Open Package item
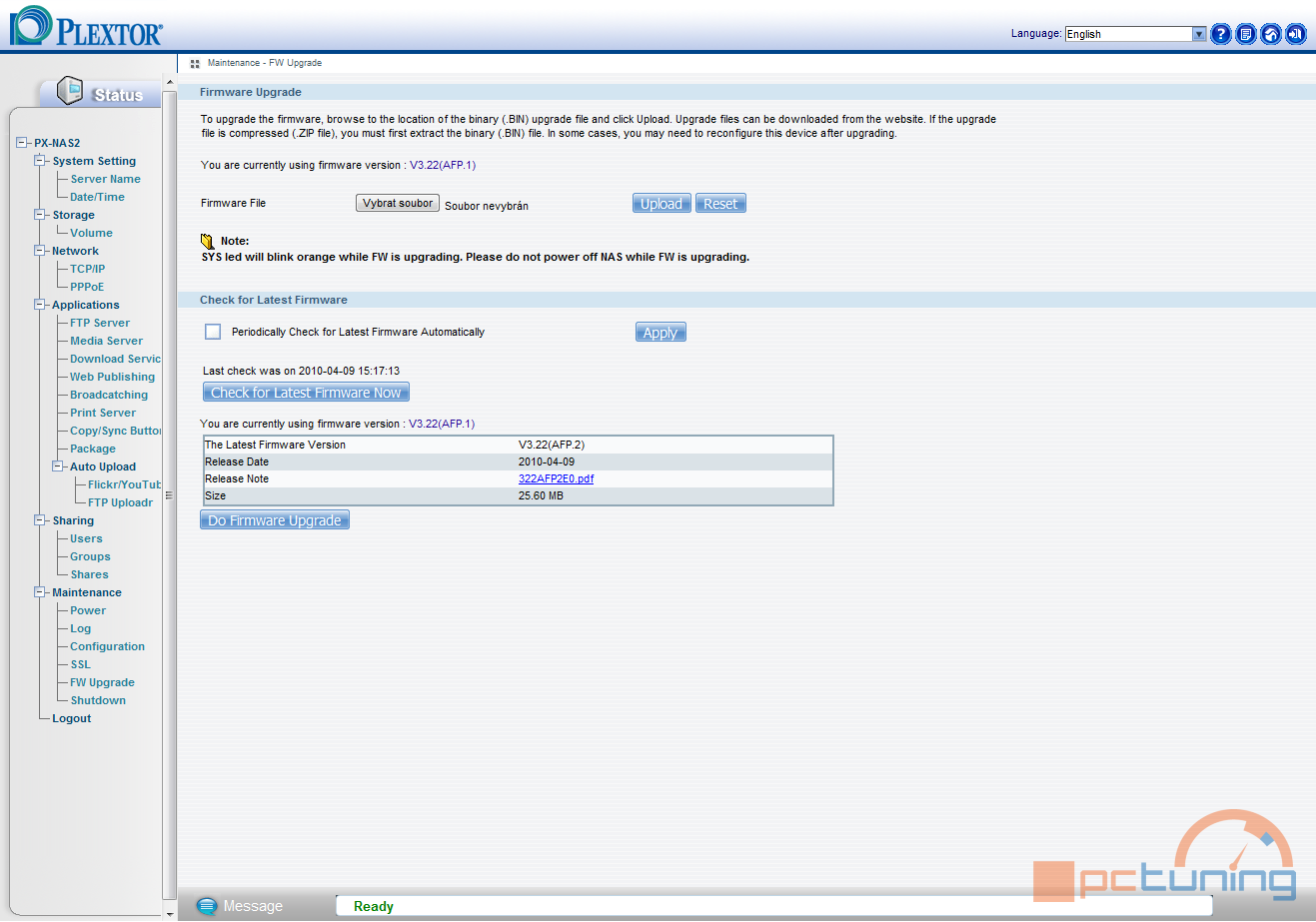This screenshot has height=922, width=1316. tap(93, 449)
